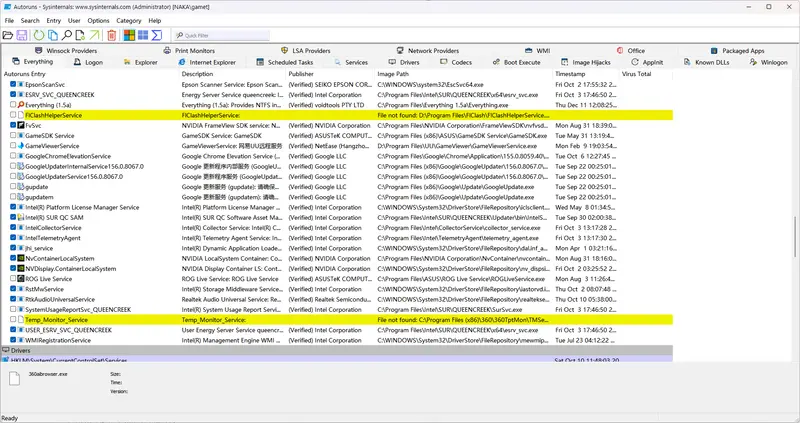Click the NvContainerLocalSystem row icon
The height and width of the screenshot is (423, 800).
point(21,258)
